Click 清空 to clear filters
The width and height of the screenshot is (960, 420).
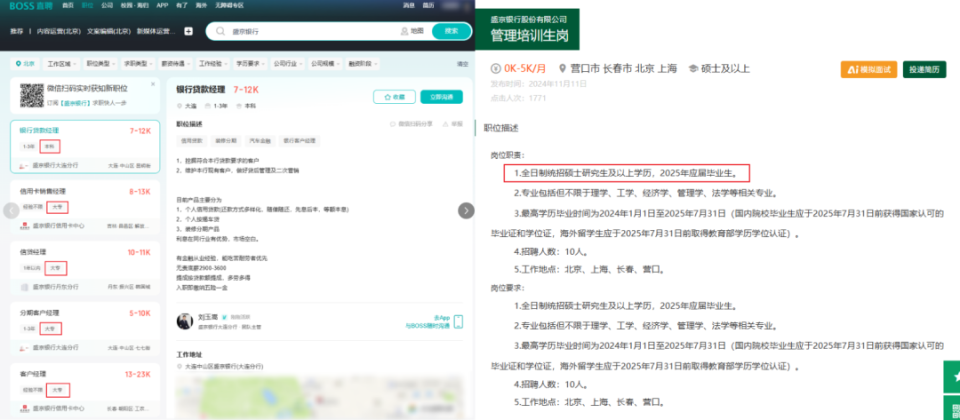462,64
